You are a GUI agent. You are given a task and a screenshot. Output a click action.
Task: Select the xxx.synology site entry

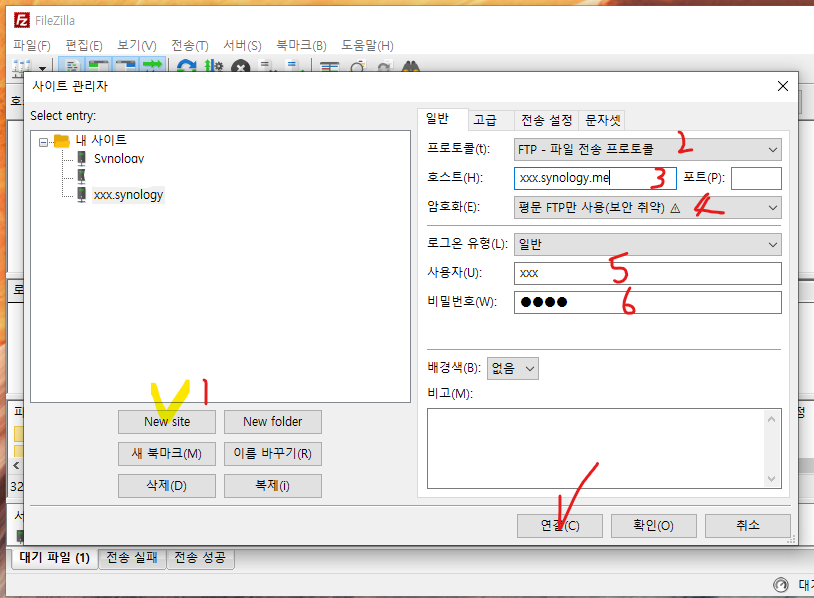(128, 195)
